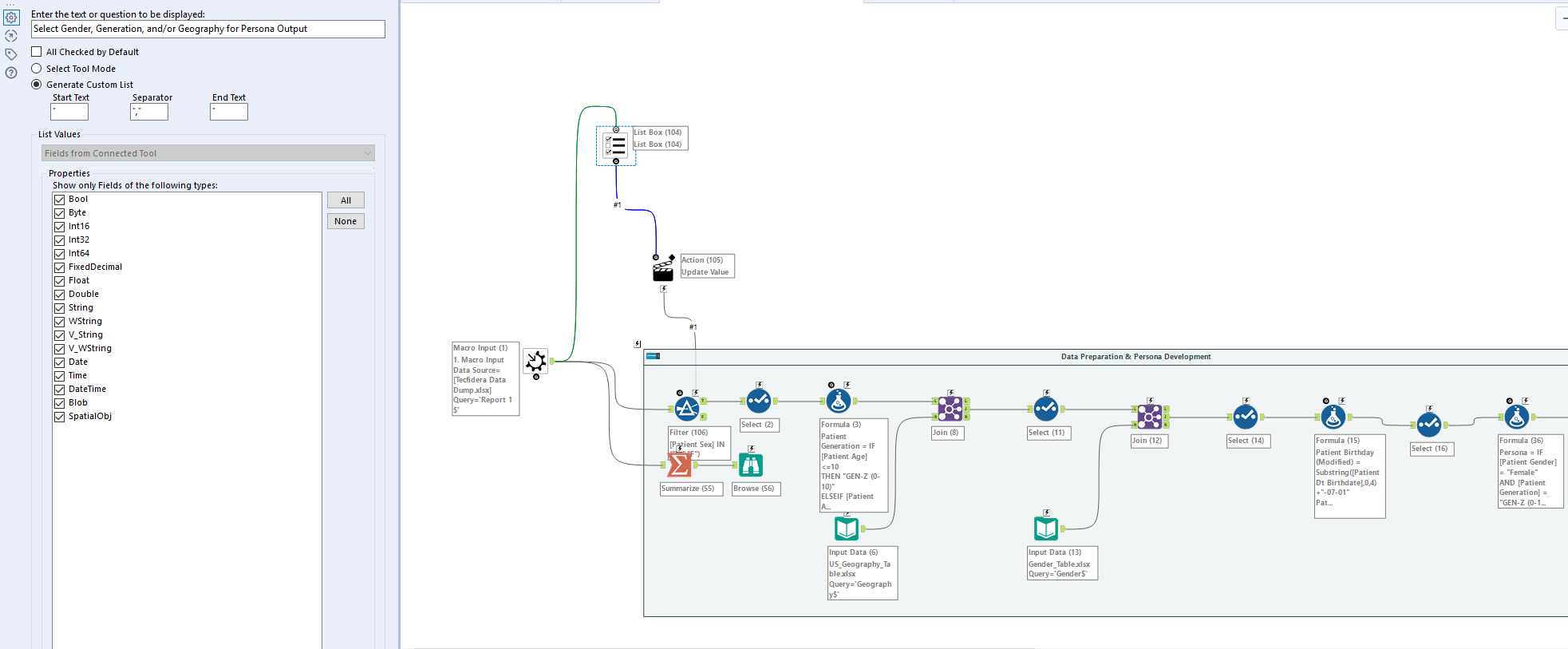1568x649 pixels.
Task: Click the Input Data (6) annotation
Action: 862,573
